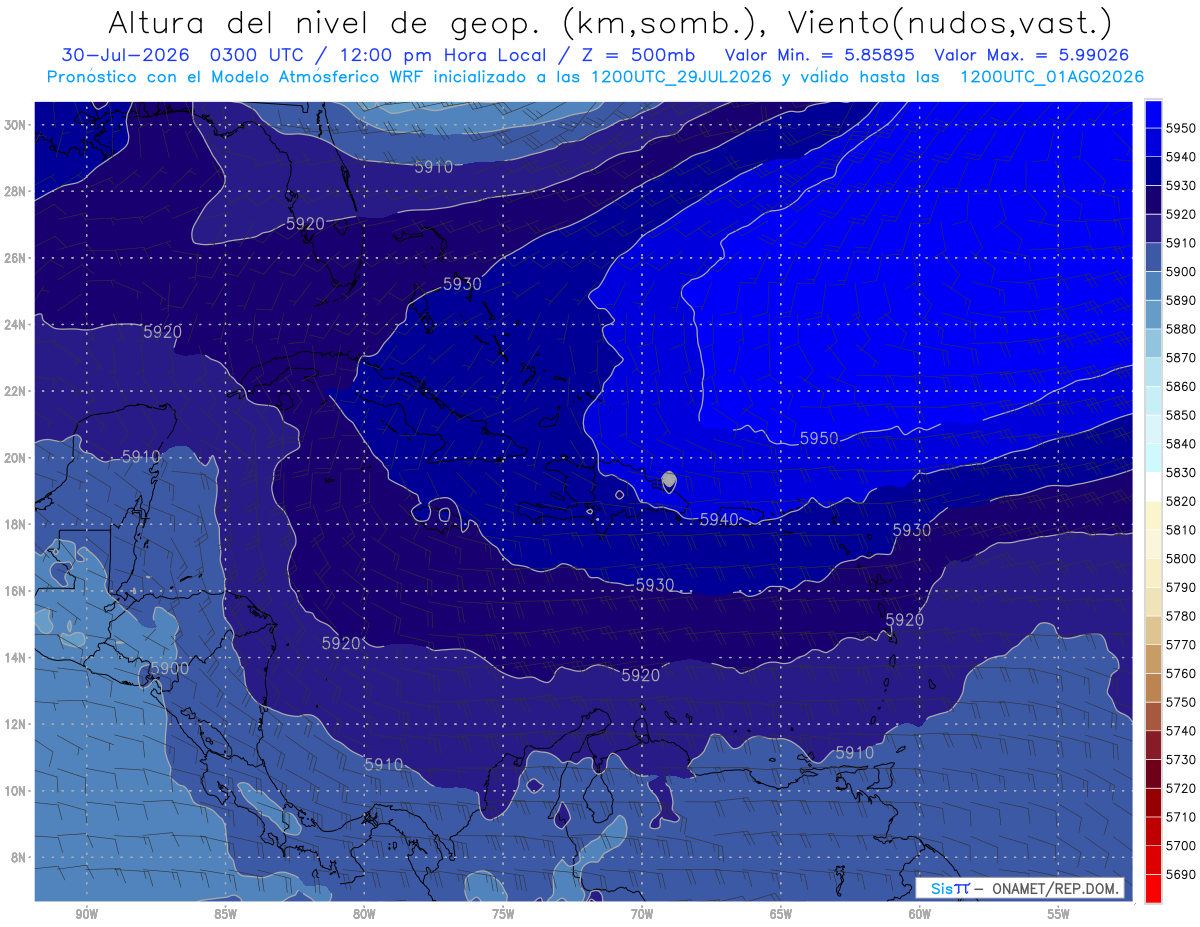Click the 20N latitude label
The width and height of the screenshot is (1200, 927).
[x=15, y=458]
